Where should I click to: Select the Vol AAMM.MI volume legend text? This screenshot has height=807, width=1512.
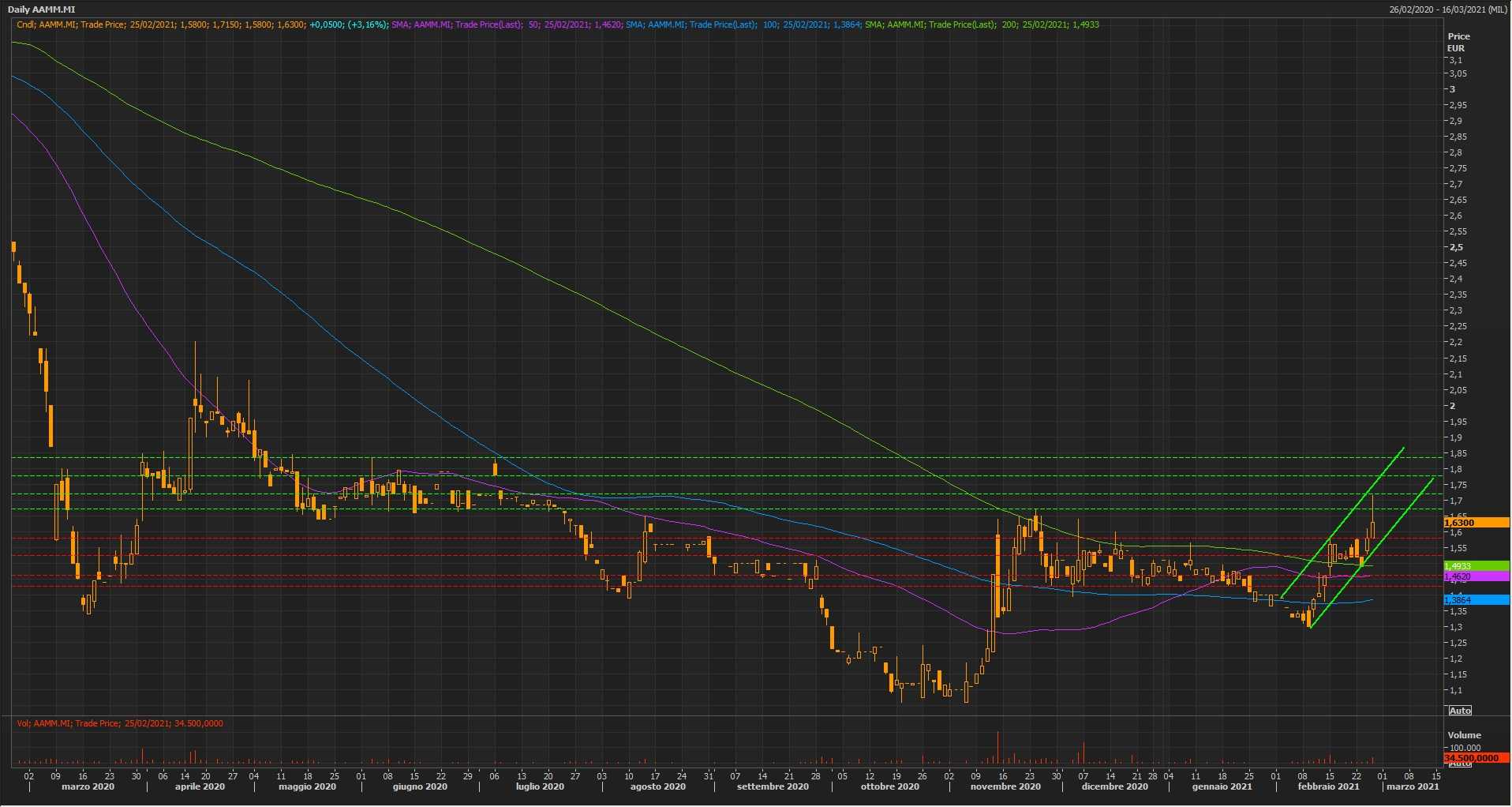coord(120,723)
